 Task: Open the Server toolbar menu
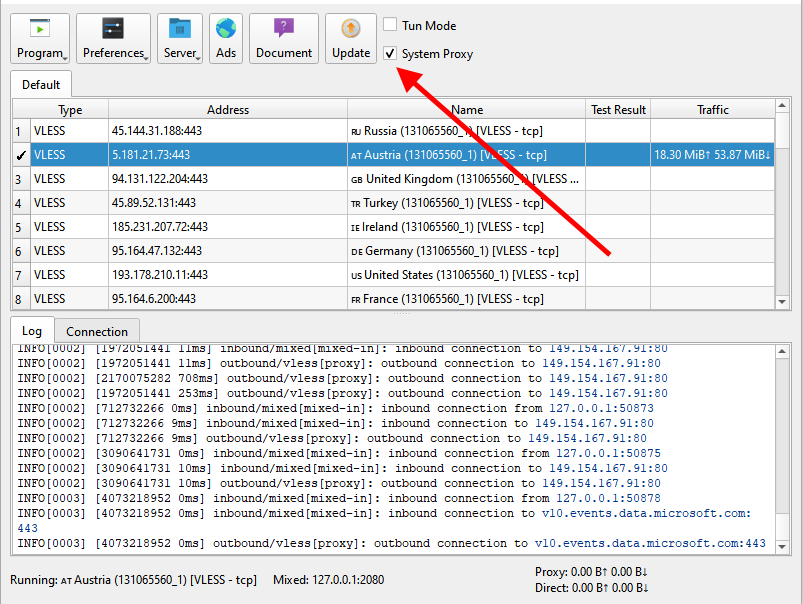pos(180,38)
